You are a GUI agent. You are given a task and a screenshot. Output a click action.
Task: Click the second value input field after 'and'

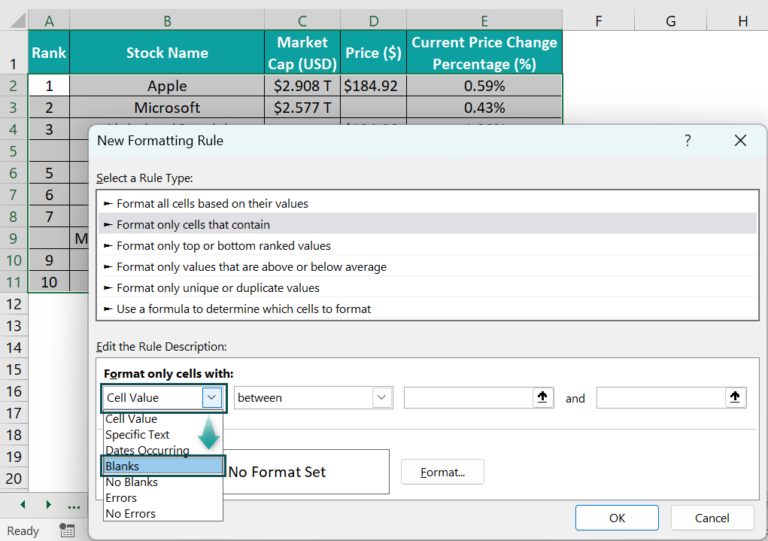point(661,398)
